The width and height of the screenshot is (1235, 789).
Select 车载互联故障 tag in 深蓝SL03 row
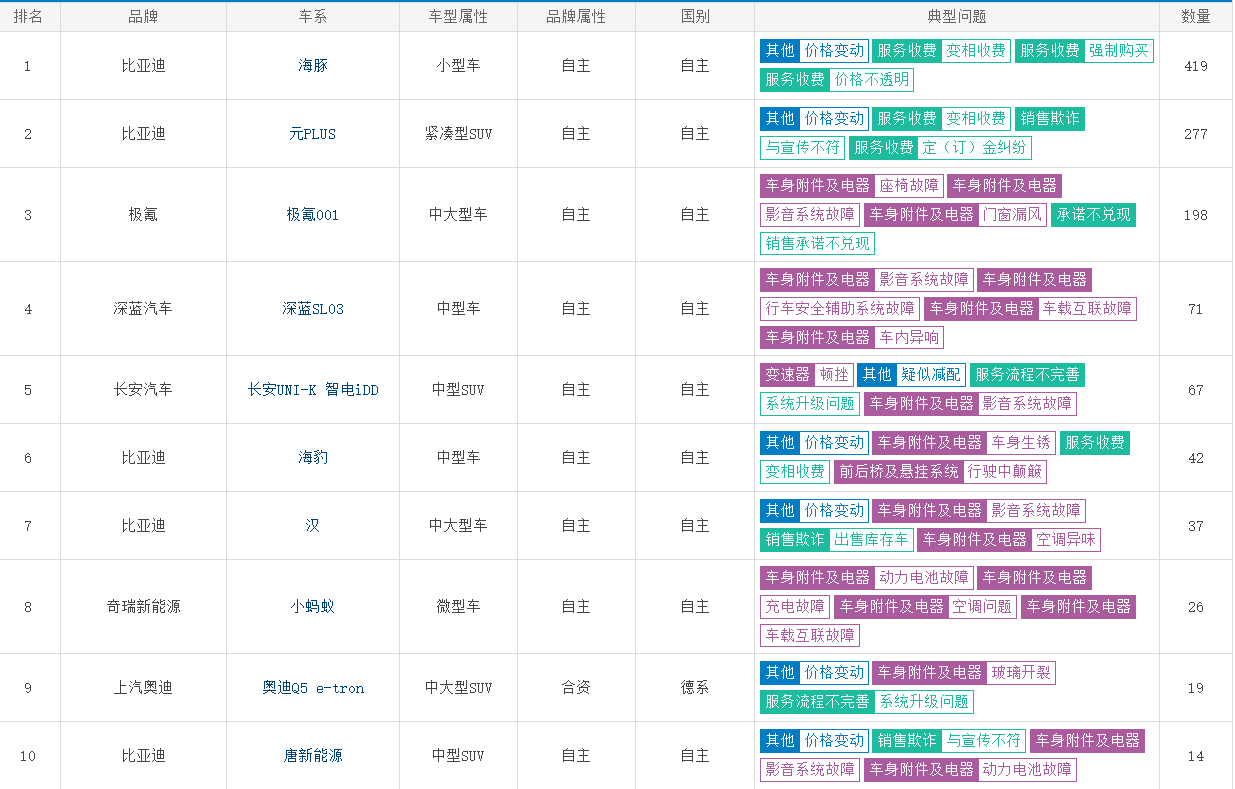pyautogui.click(x=1087, y=309)
